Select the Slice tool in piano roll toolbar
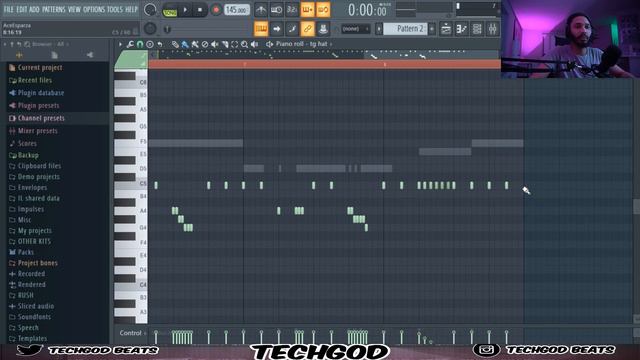Image resolution: width=640 pixels, height=360 pixels. [225, 44]
